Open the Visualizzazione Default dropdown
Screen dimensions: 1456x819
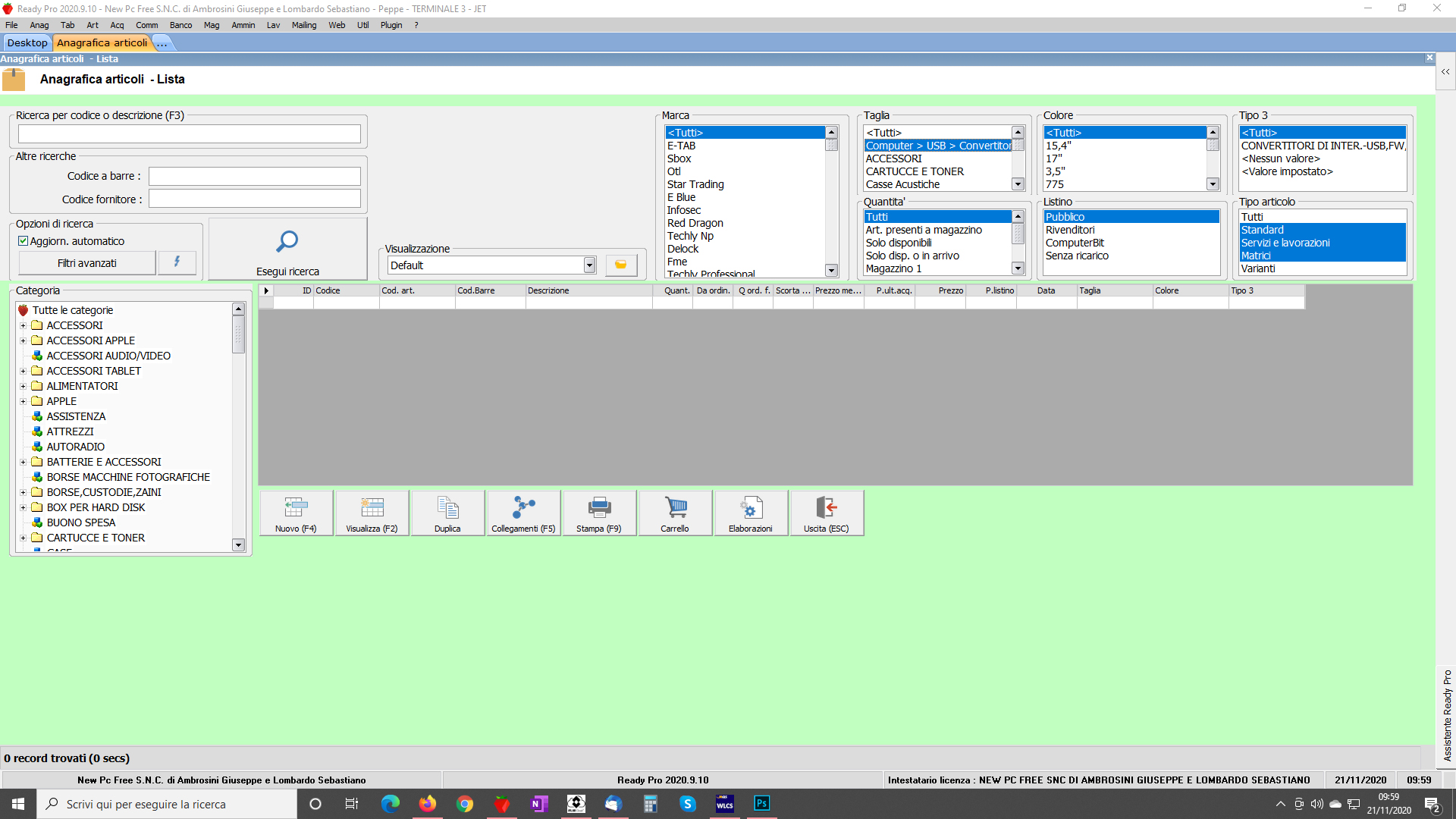pos(589,265)
